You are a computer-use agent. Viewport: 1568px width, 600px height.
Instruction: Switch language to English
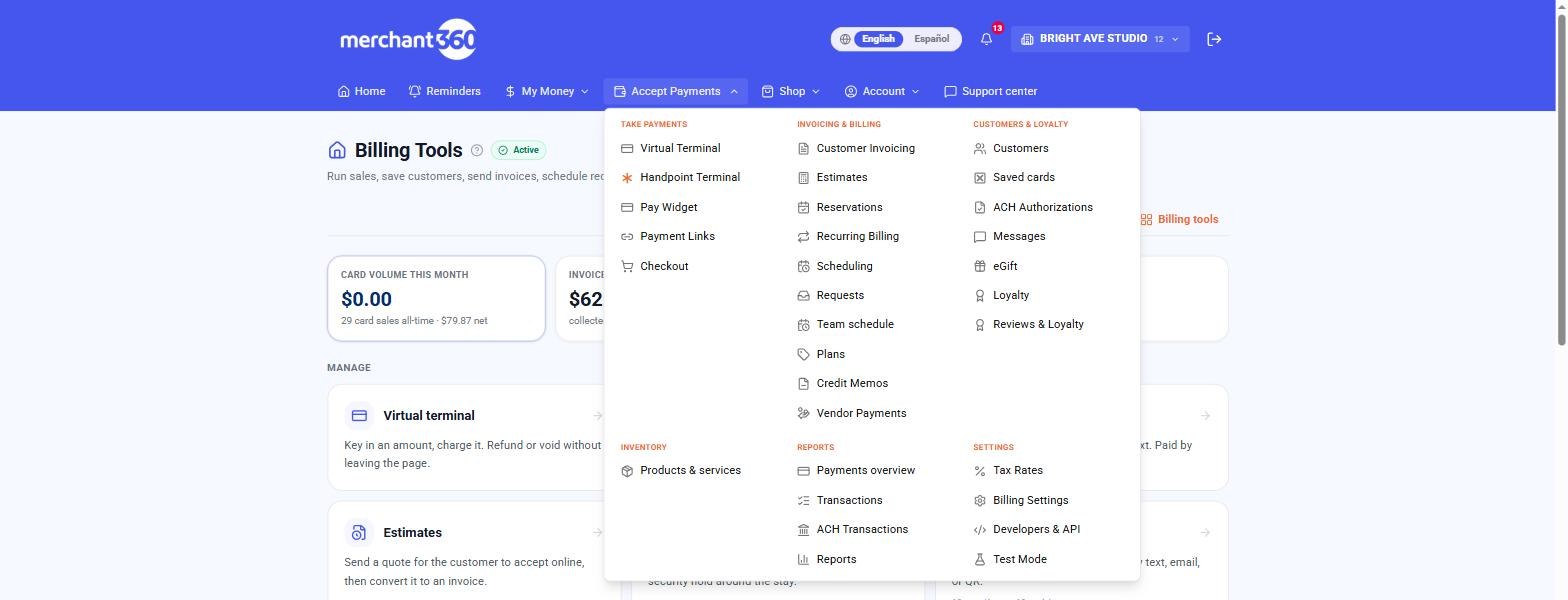tap(878, 39)
